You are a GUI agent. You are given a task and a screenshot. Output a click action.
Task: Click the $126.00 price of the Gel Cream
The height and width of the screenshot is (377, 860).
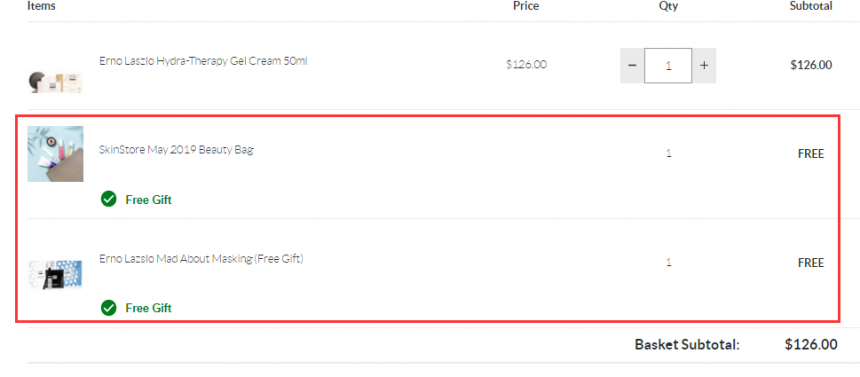point(526,64)
